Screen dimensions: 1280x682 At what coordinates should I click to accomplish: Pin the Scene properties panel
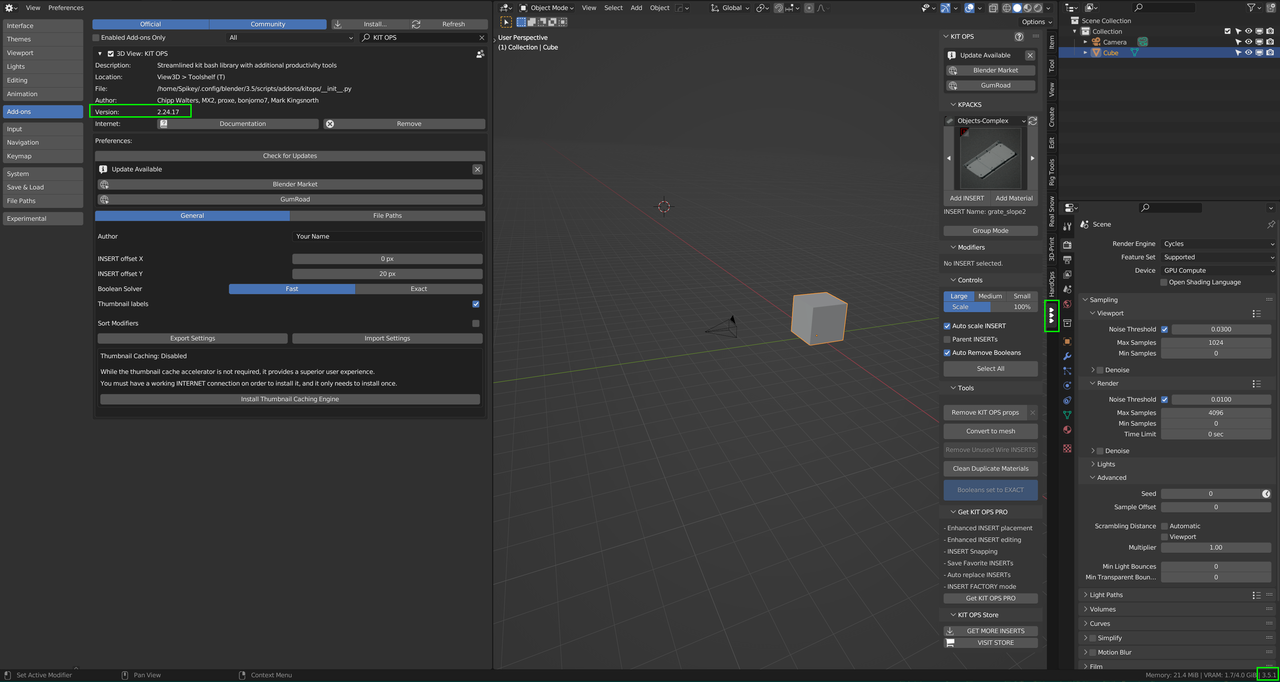pyautogui.click(x=1270, y=224)
